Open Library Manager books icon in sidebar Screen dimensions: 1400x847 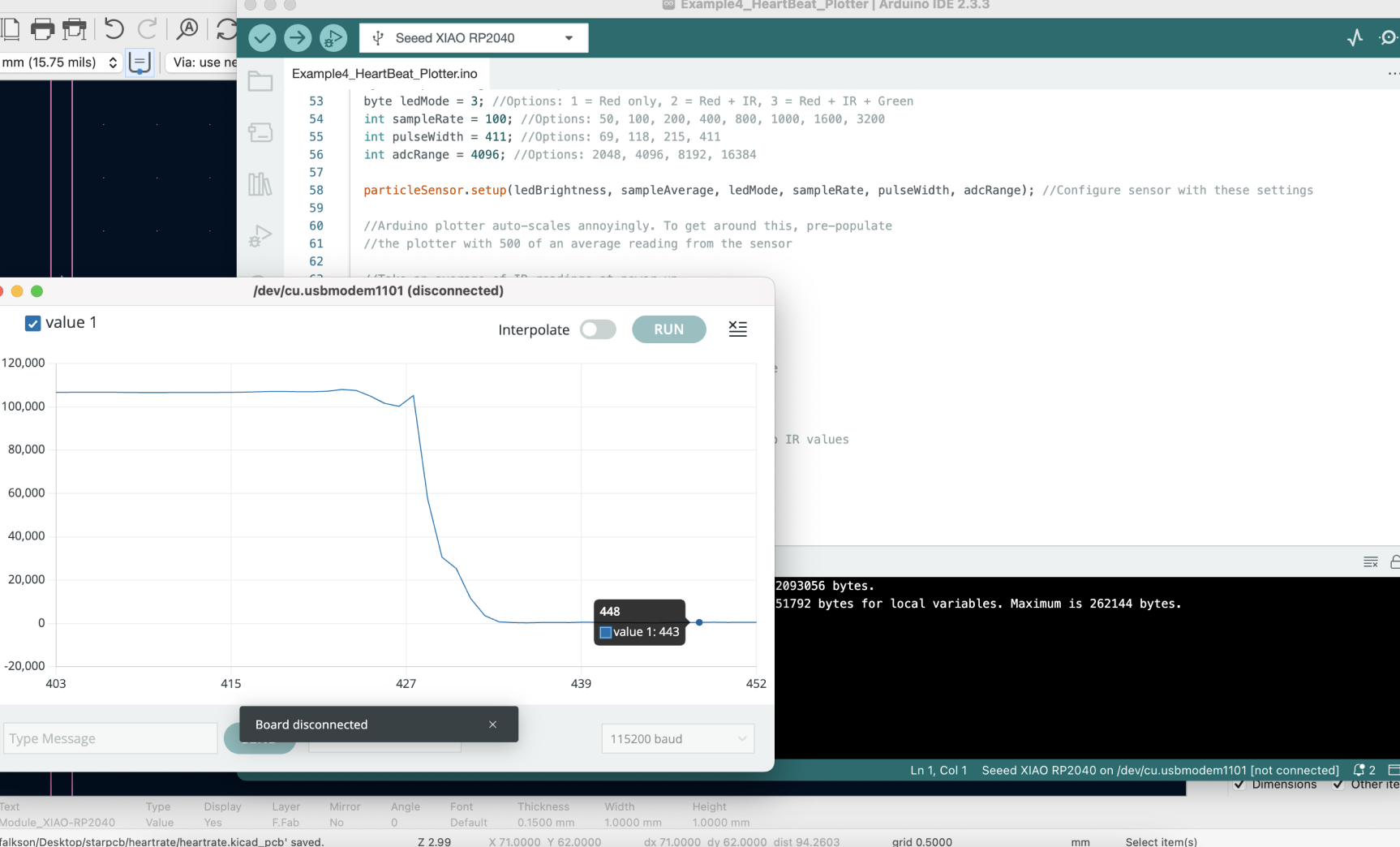[260, 184]
